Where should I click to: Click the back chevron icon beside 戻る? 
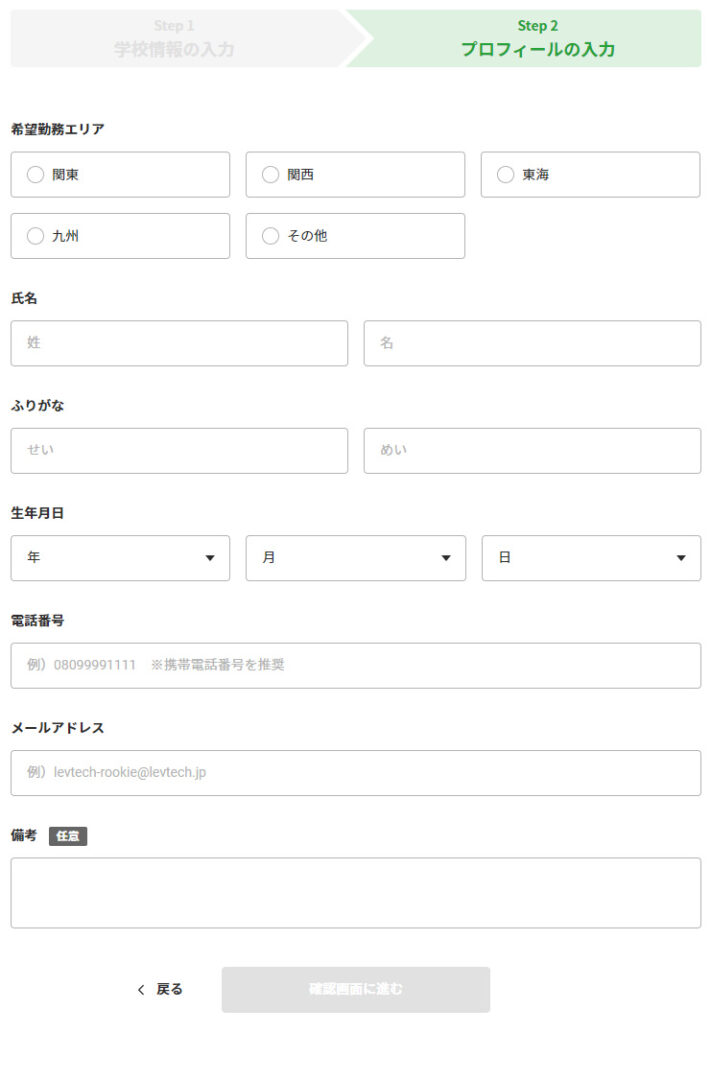[141, 990]
